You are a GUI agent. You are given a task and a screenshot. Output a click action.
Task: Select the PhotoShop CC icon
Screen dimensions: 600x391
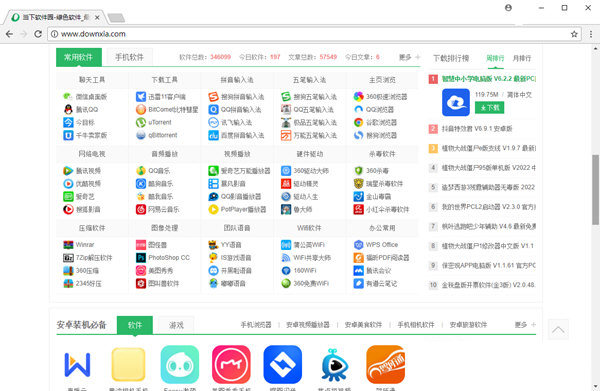pos(141,257)
